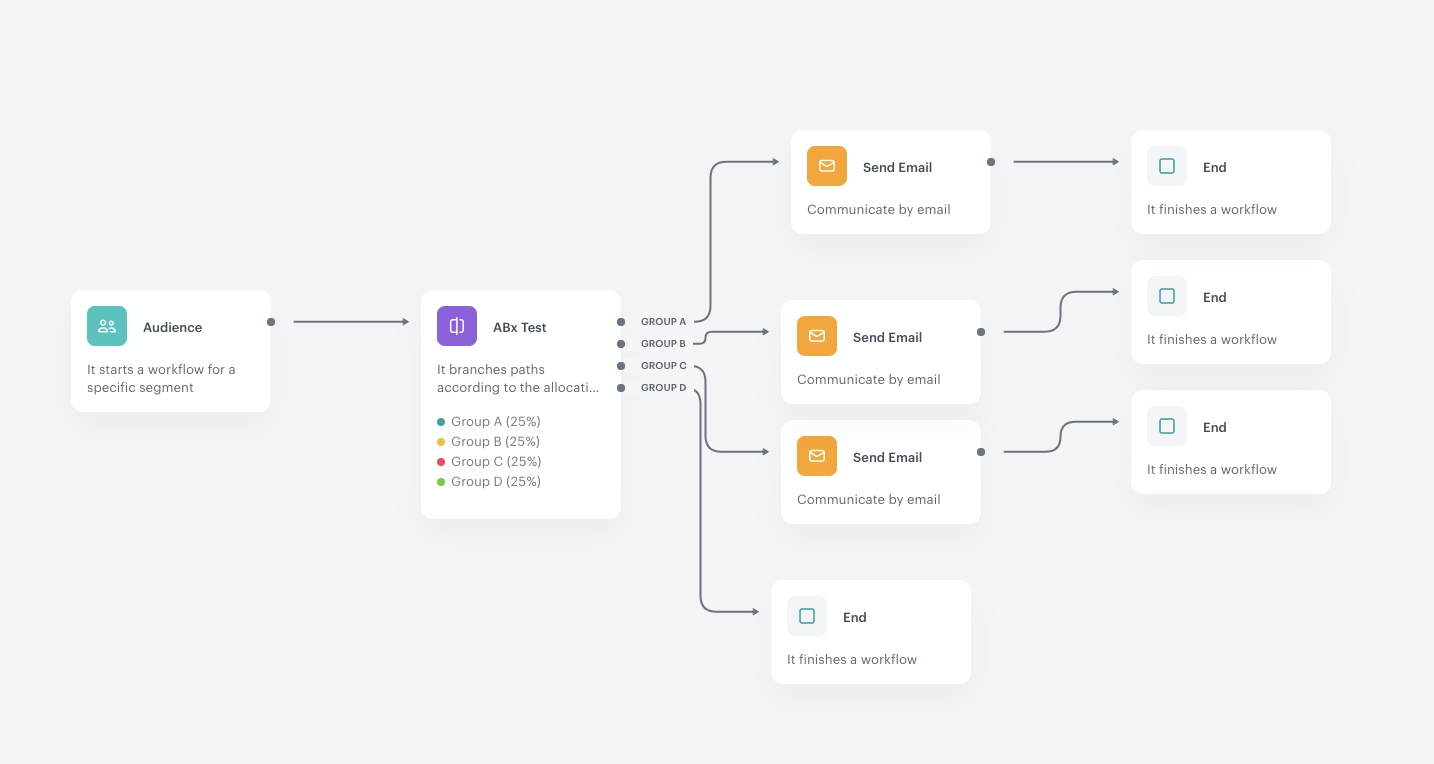Expand the GROUP C branch label

point(663,365)
